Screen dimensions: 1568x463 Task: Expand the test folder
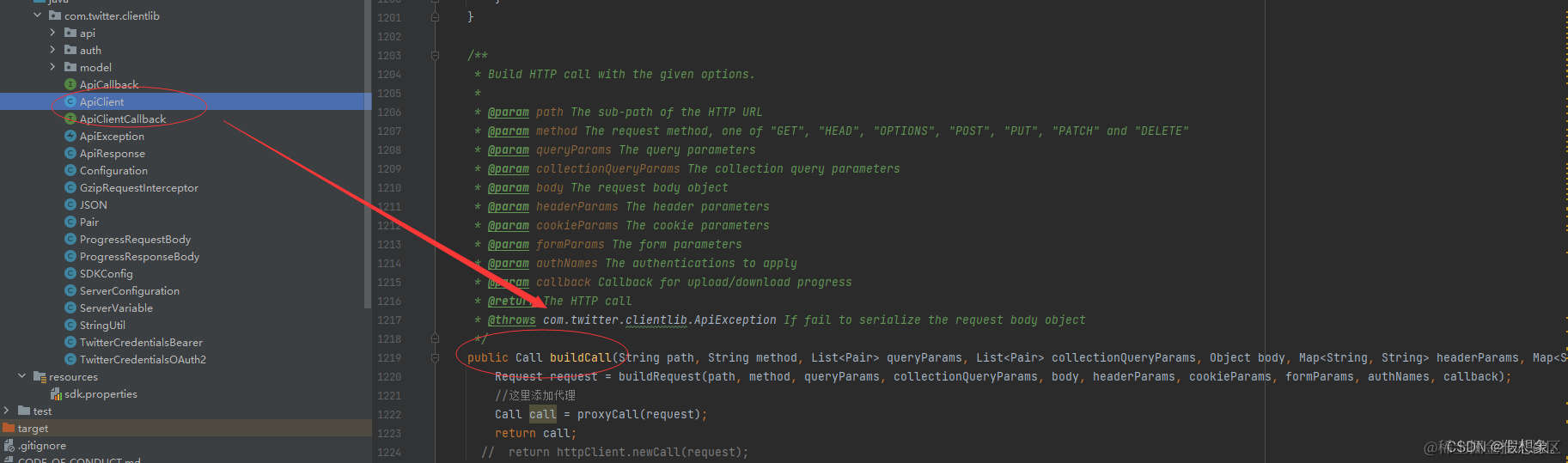tap(7, 411)
